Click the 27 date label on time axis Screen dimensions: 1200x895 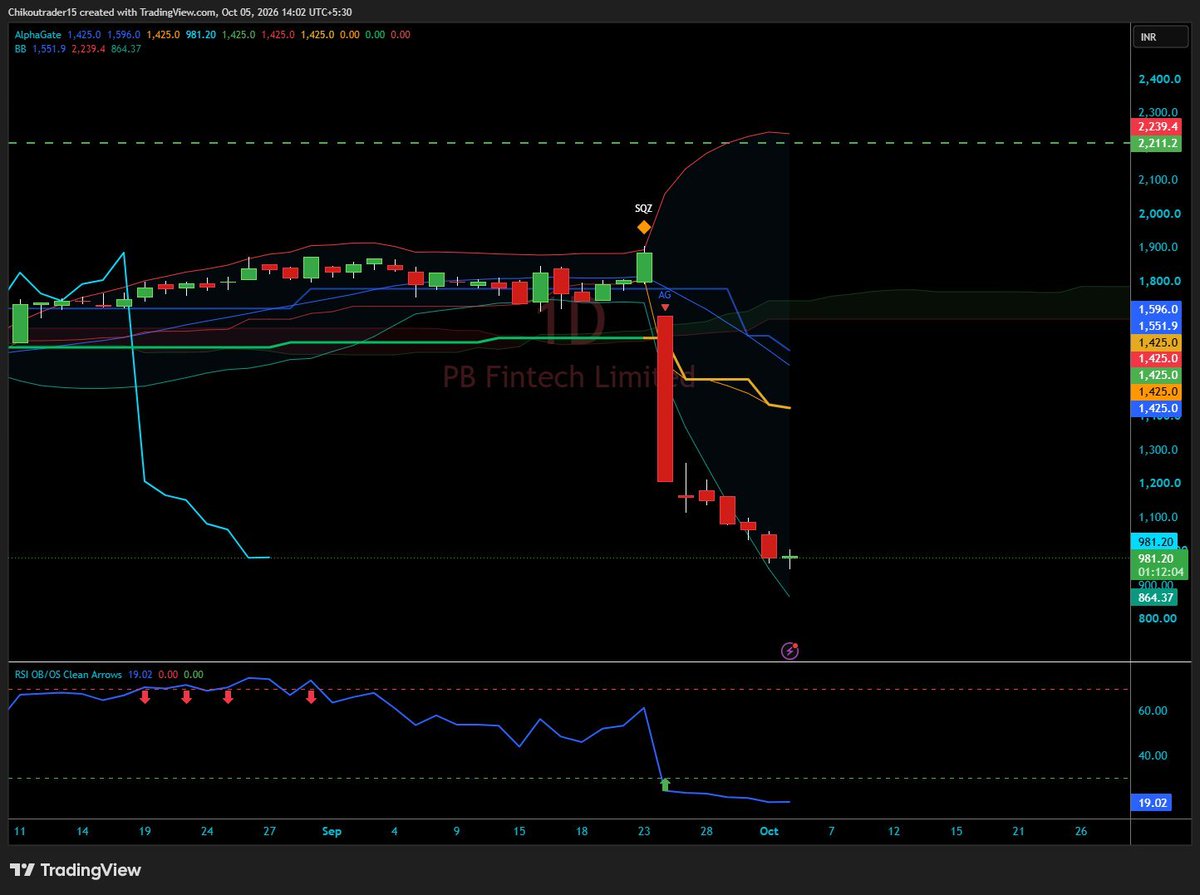[270, 832]
